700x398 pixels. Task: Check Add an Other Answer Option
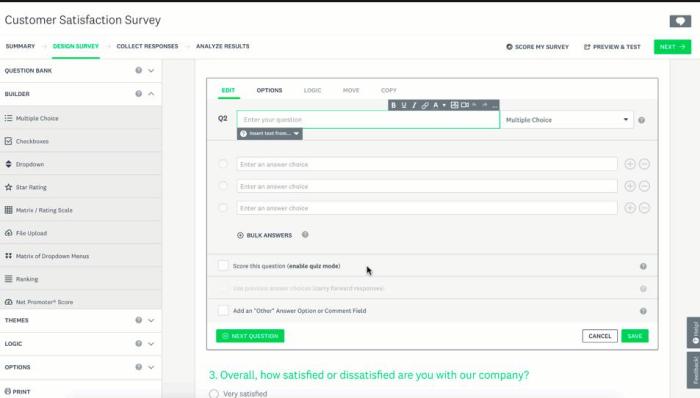pyautogui.click(x=223, y=311)
